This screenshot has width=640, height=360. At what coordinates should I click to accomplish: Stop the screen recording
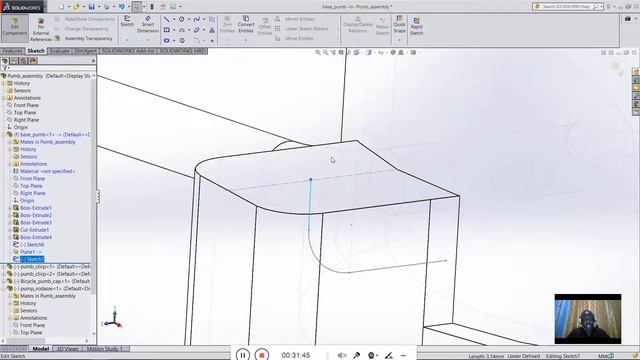click(x=262, y=355)
